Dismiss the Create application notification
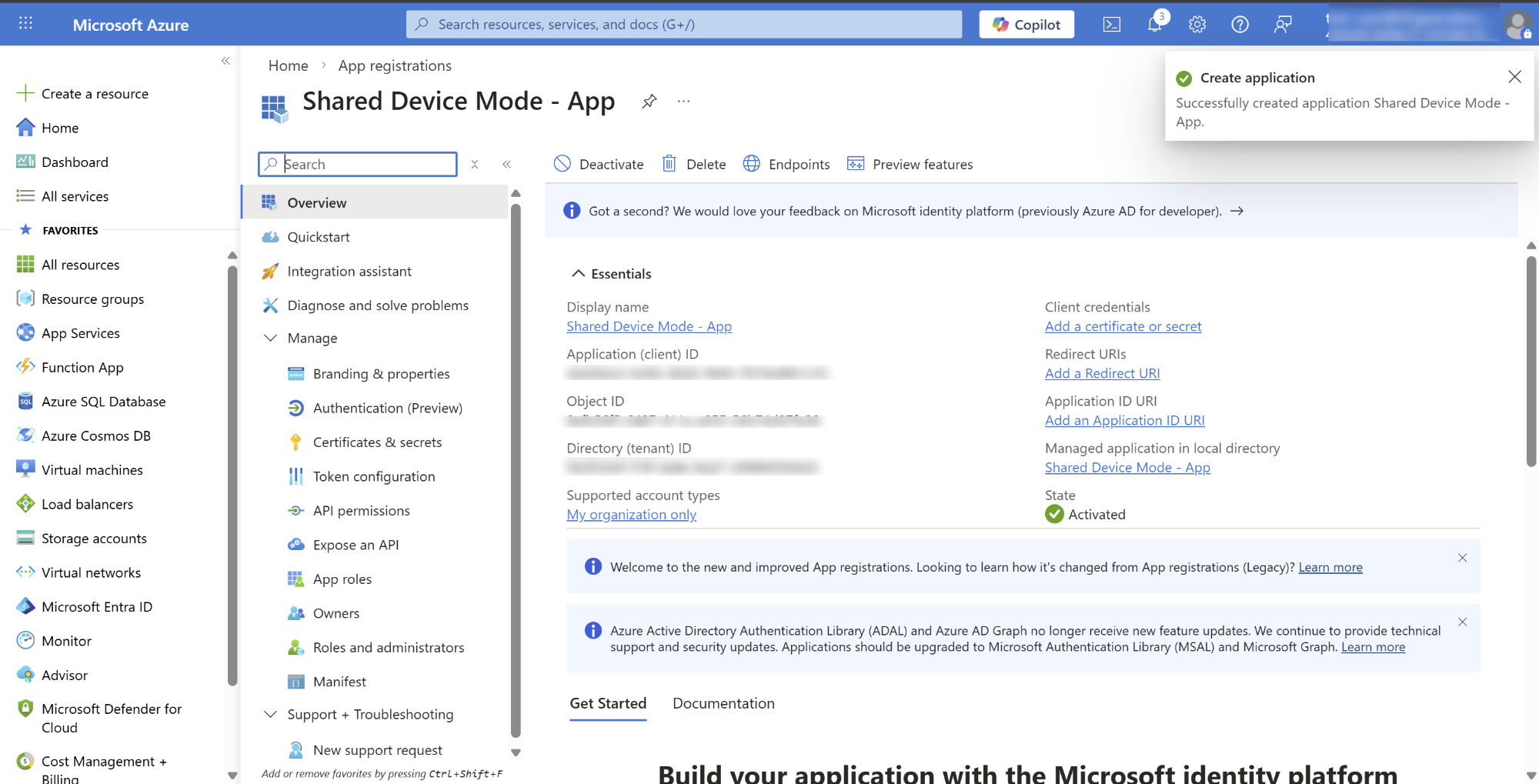Image resolution: width=1539 pixels, height=784 pixels. coord(1514,77)
